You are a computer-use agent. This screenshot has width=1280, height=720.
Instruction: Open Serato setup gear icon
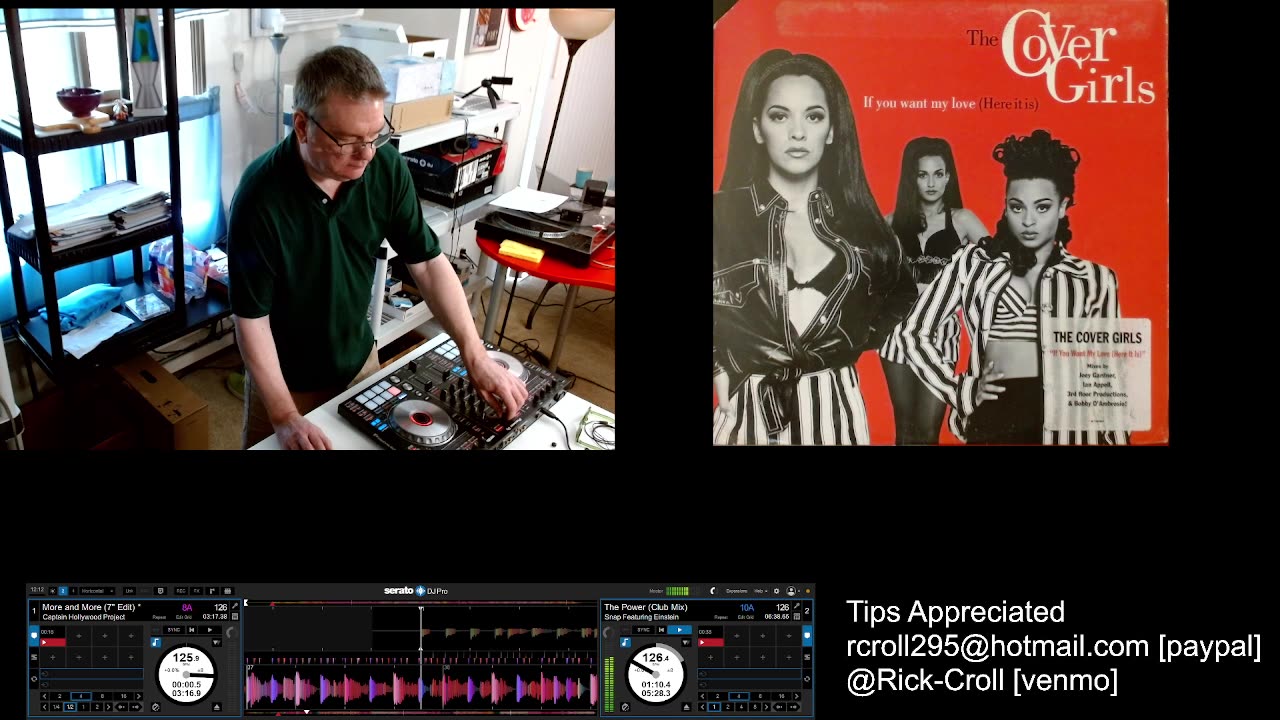[776, 591]
